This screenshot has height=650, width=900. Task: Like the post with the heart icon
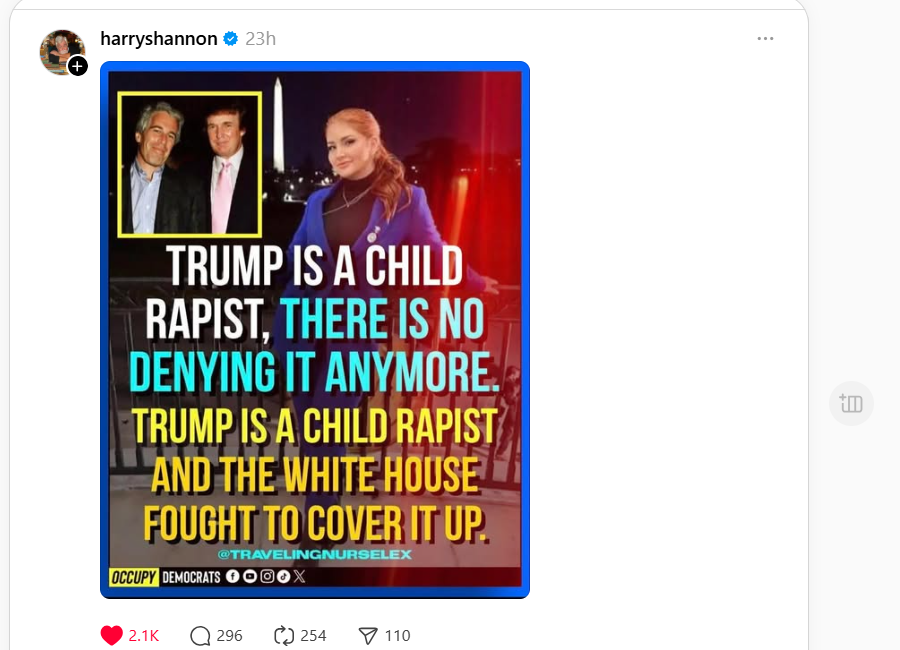click(x=111, y=635)
